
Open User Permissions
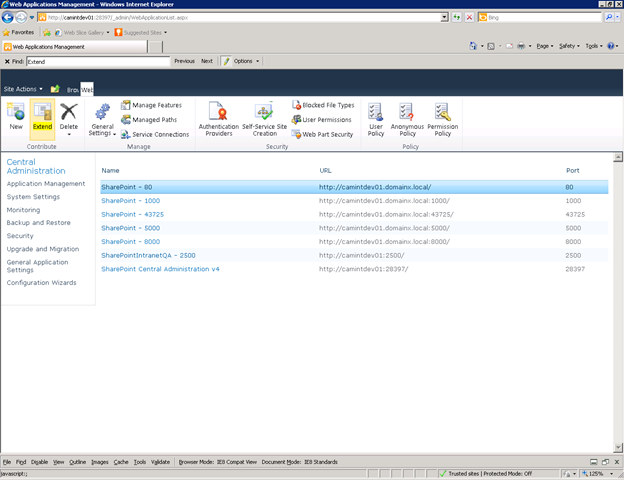pos(322,119)
